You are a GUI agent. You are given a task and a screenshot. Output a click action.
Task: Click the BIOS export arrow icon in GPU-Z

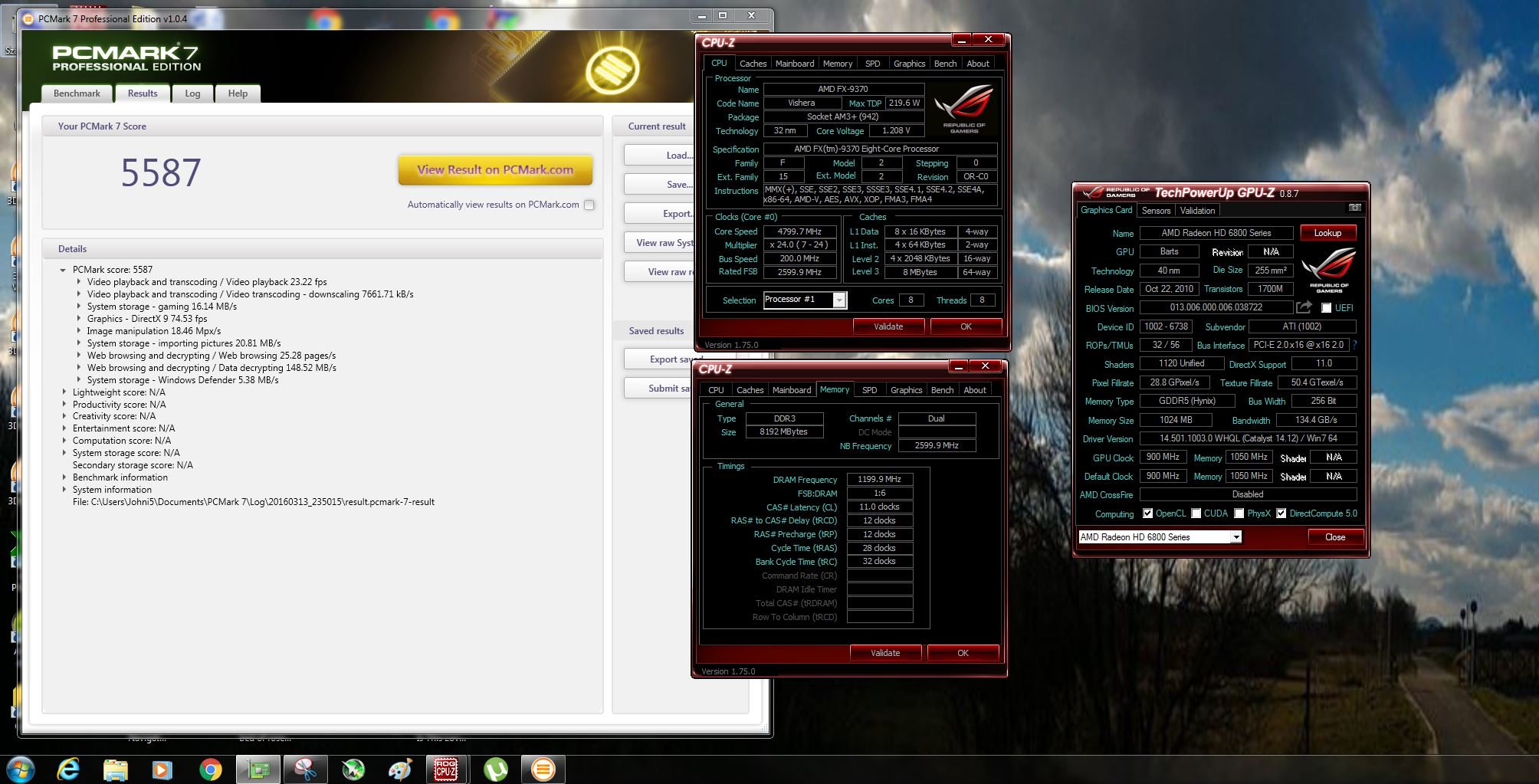(x=1304, y=307)
